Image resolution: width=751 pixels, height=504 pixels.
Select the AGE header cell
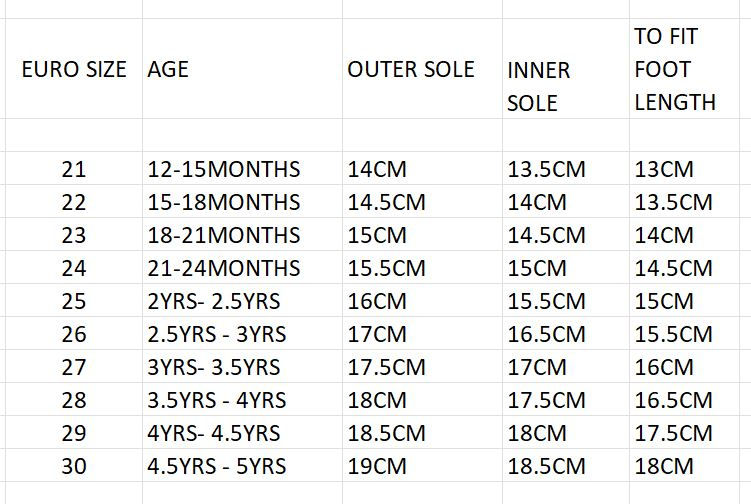(242, 69)
